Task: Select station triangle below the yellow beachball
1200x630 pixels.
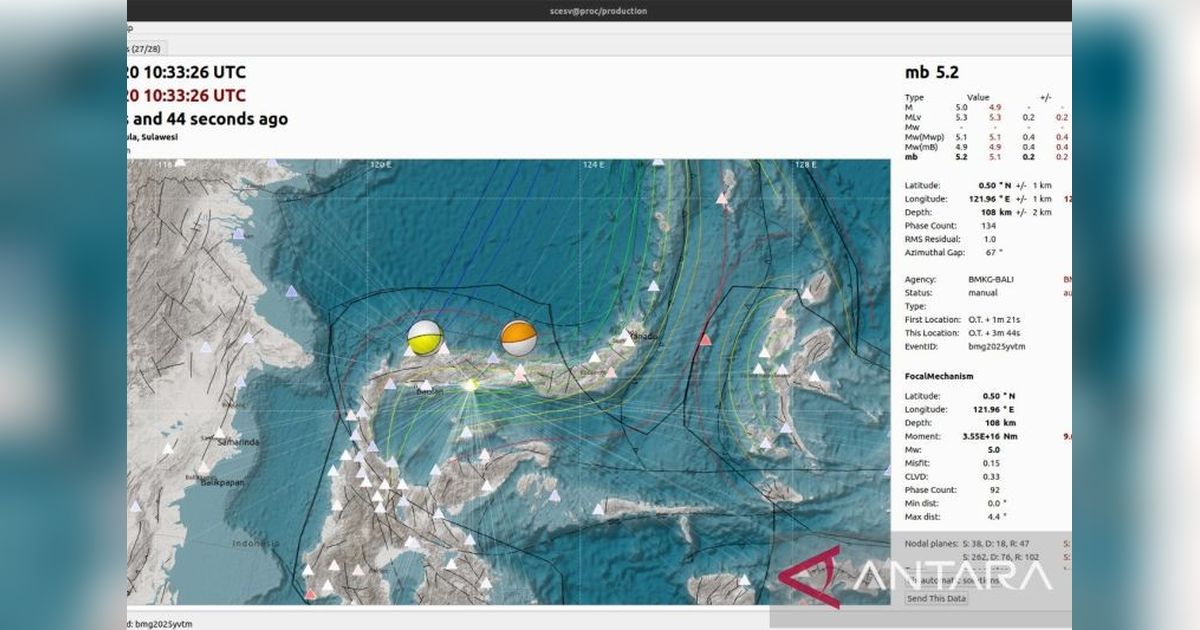Action: coord(443,349)
